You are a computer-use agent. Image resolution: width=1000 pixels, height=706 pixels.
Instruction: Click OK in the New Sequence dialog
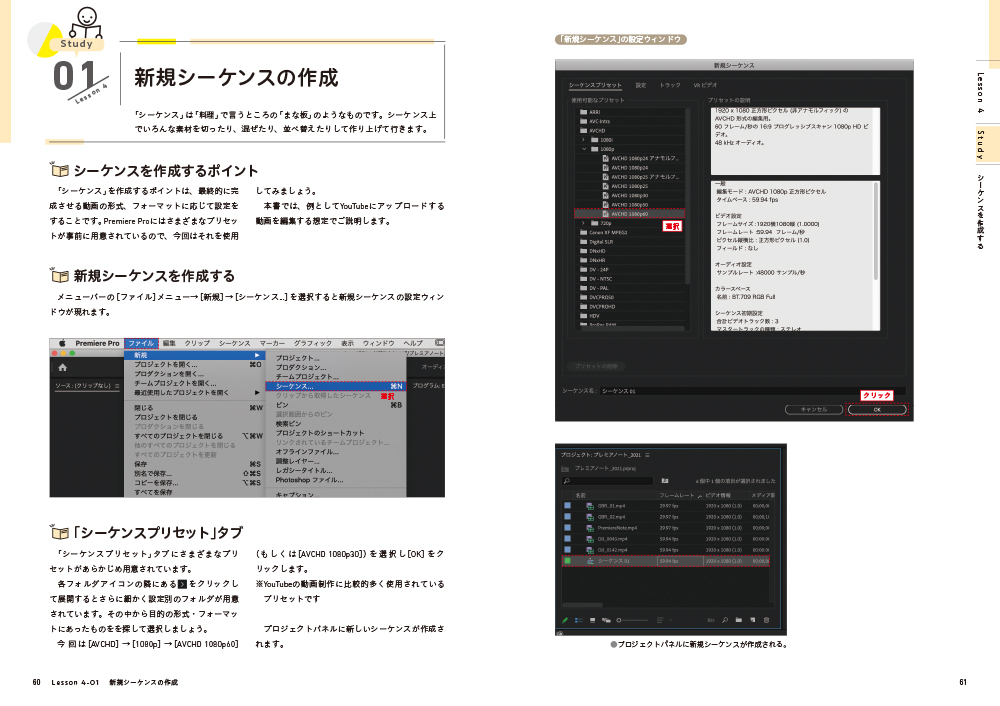[876, 408]
